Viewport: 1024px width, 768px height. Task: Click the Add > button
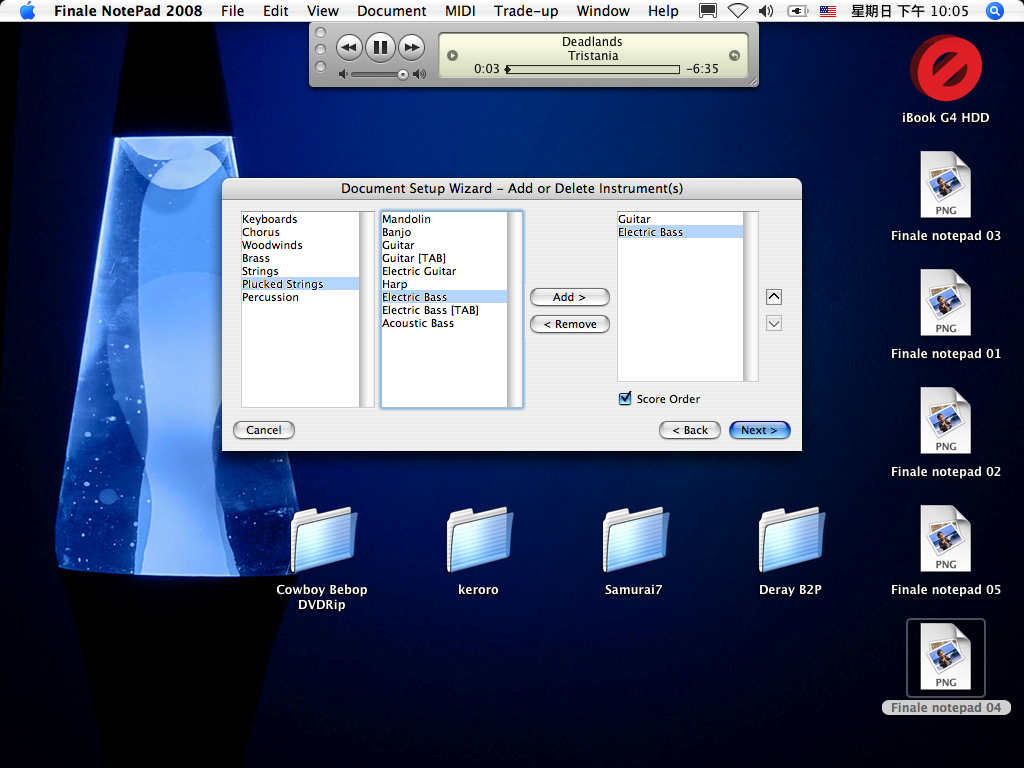569,297
